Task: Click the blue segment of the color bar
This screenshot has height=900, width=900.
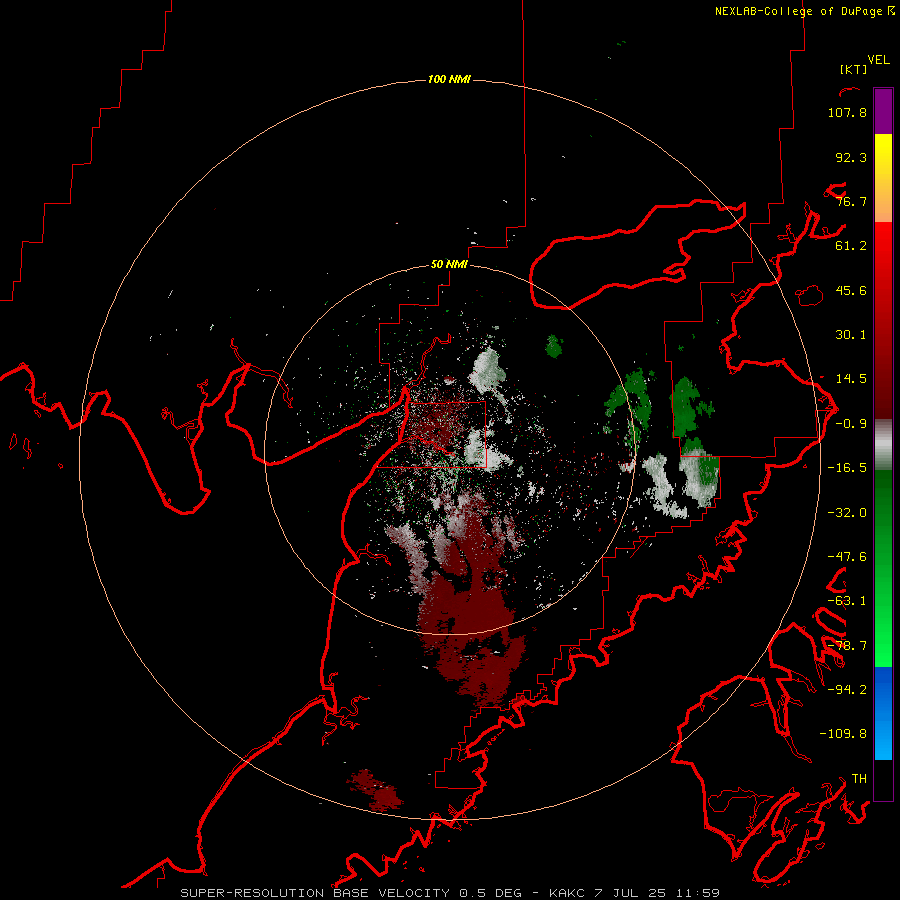Action: [883, 713]
